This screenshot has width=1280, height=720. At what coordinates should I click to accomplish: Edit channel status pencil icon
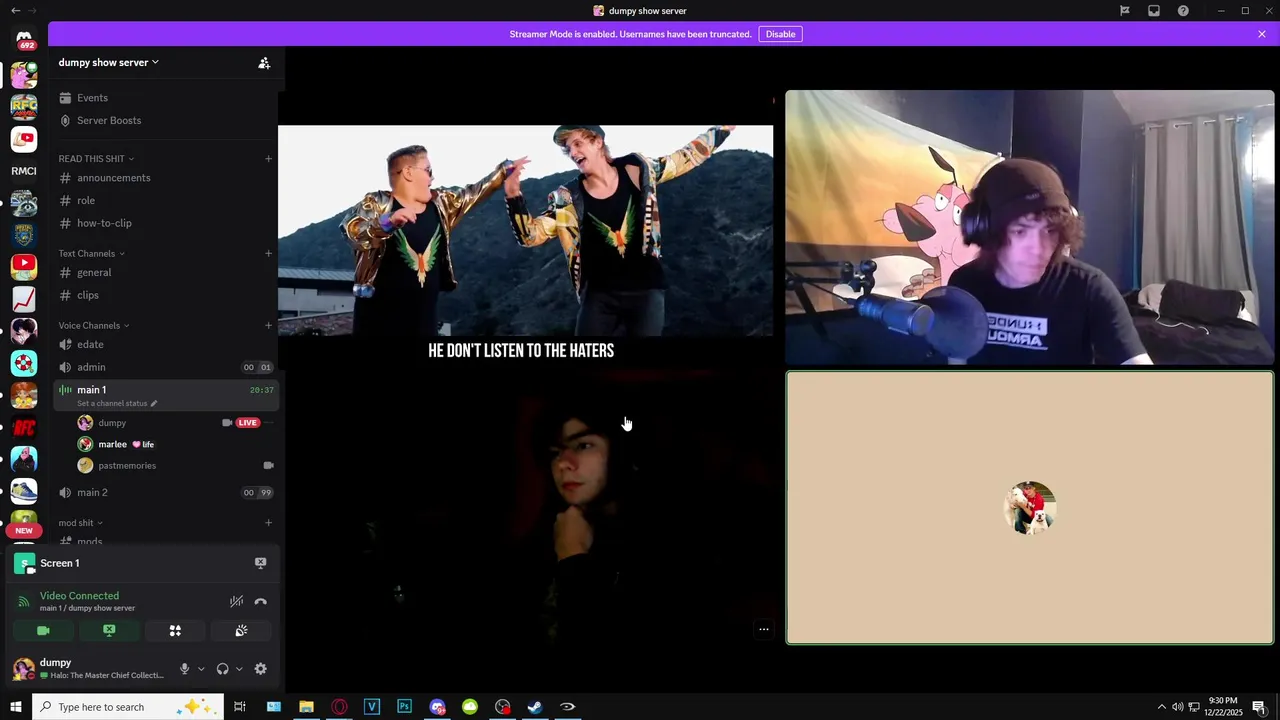point(154,403)
